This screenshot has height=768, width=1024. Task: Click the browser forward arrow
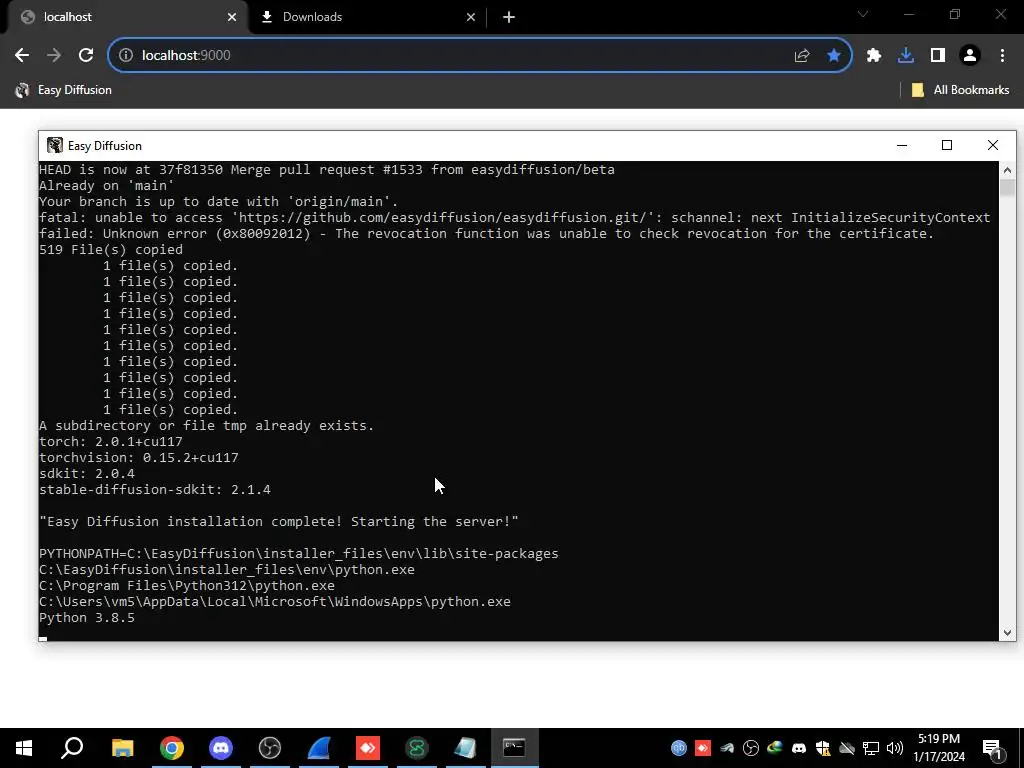[54, 56]
